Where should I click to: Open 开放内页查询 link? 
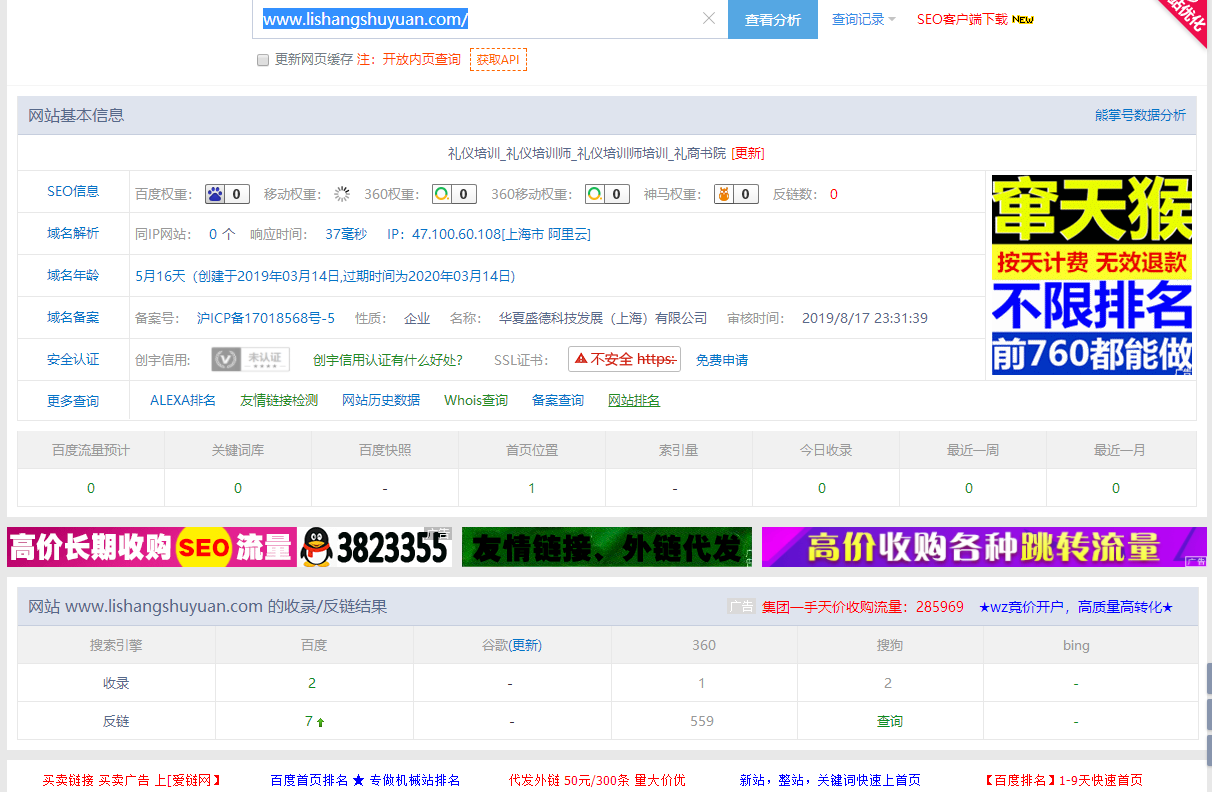click(422, 60)
